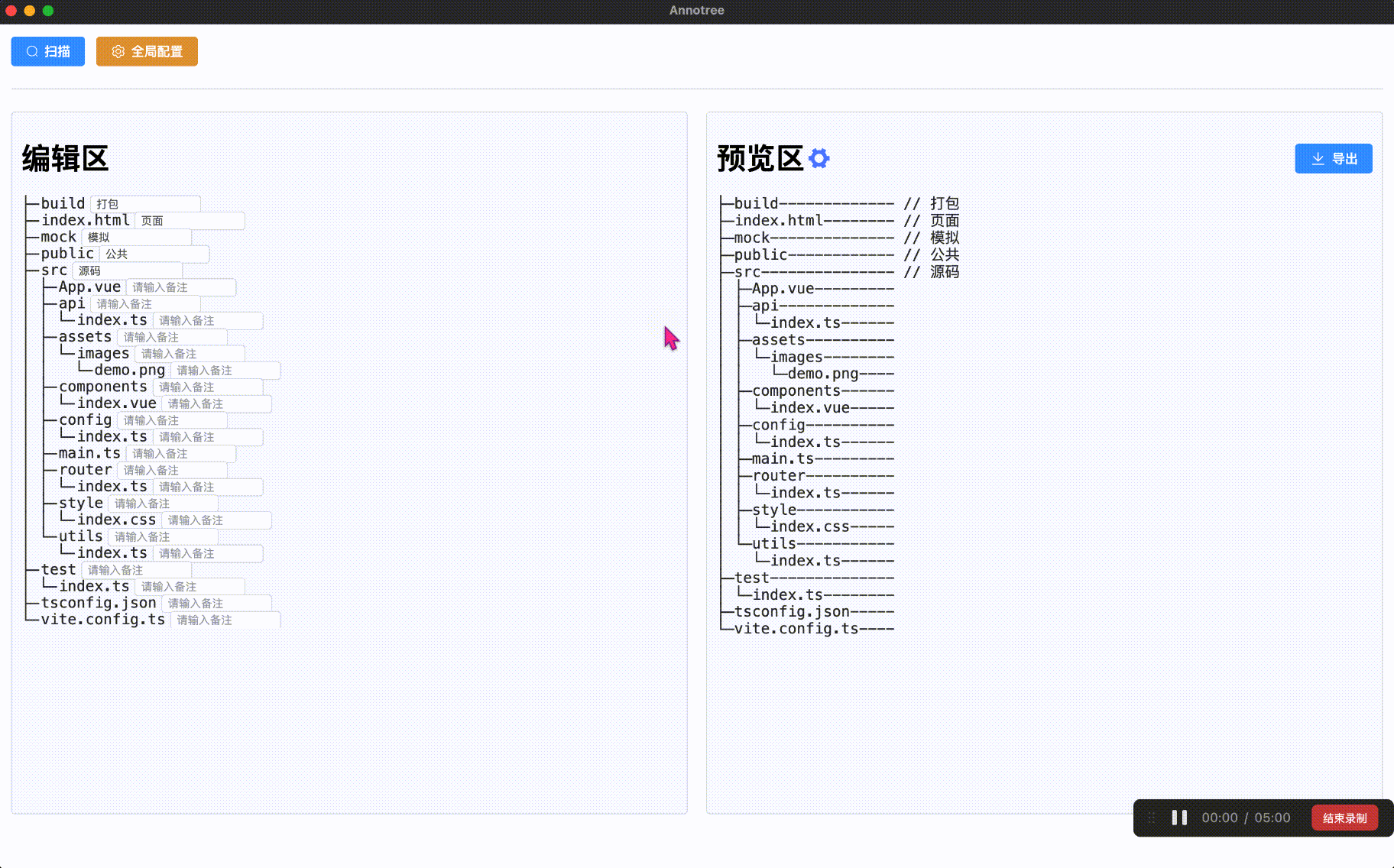Click the 请输入备注 field beside App.vue
1394x868 pixels.
click(180, 287)
